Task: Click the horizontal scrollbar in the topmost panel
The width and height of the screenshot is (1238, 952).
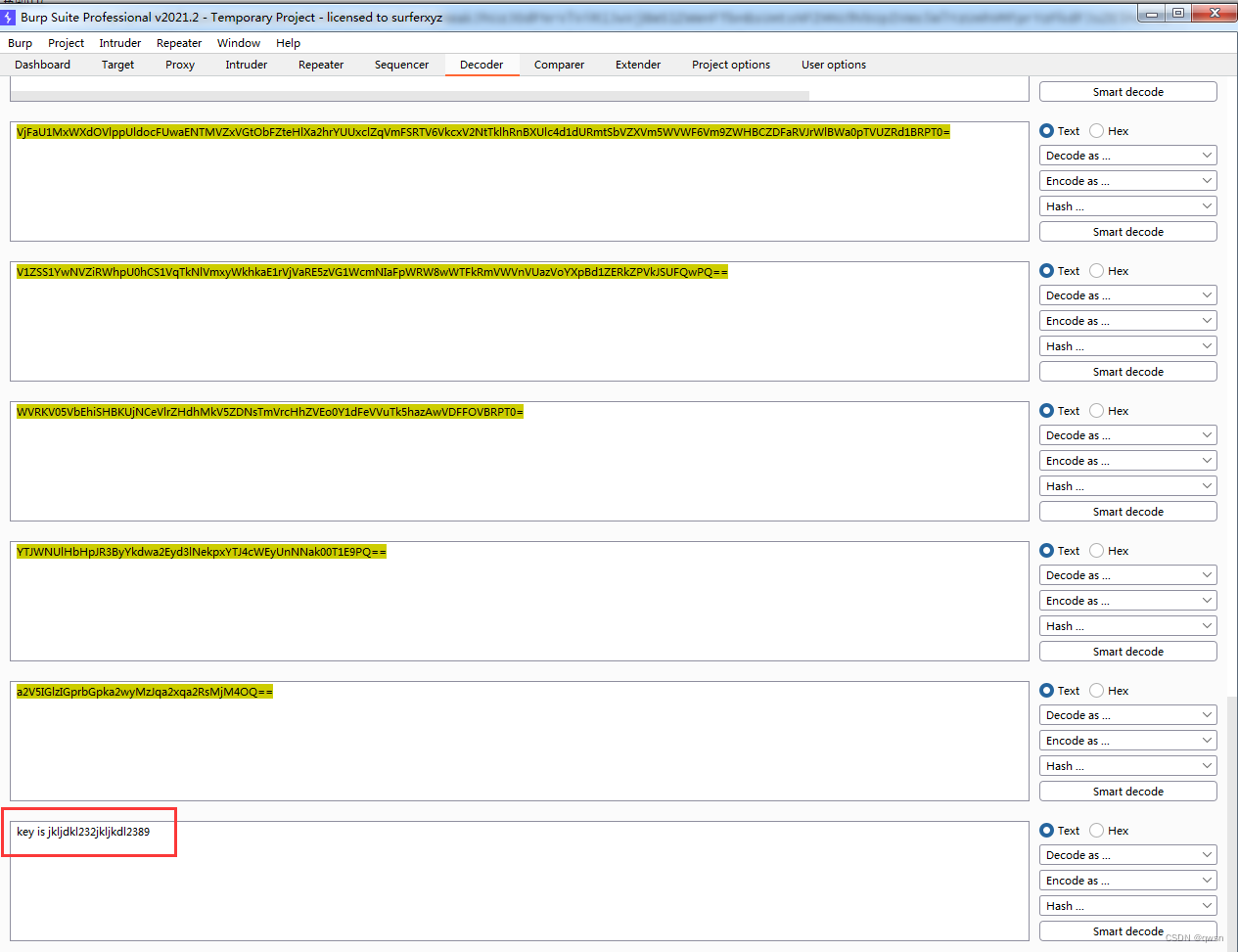Action: click(x=409, y=96)
